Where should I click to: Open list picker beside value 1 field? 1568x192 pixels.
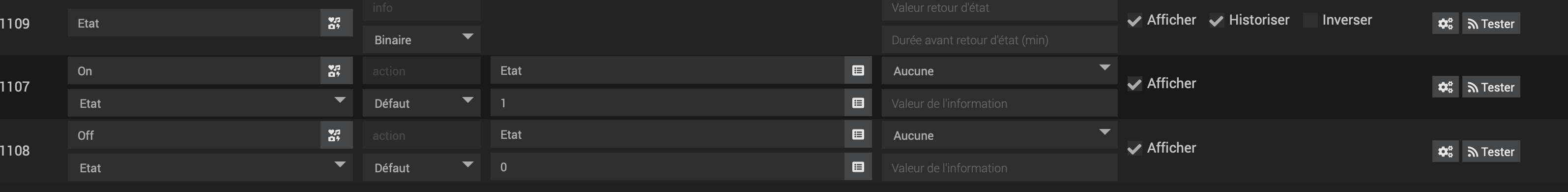pos(858,103)
